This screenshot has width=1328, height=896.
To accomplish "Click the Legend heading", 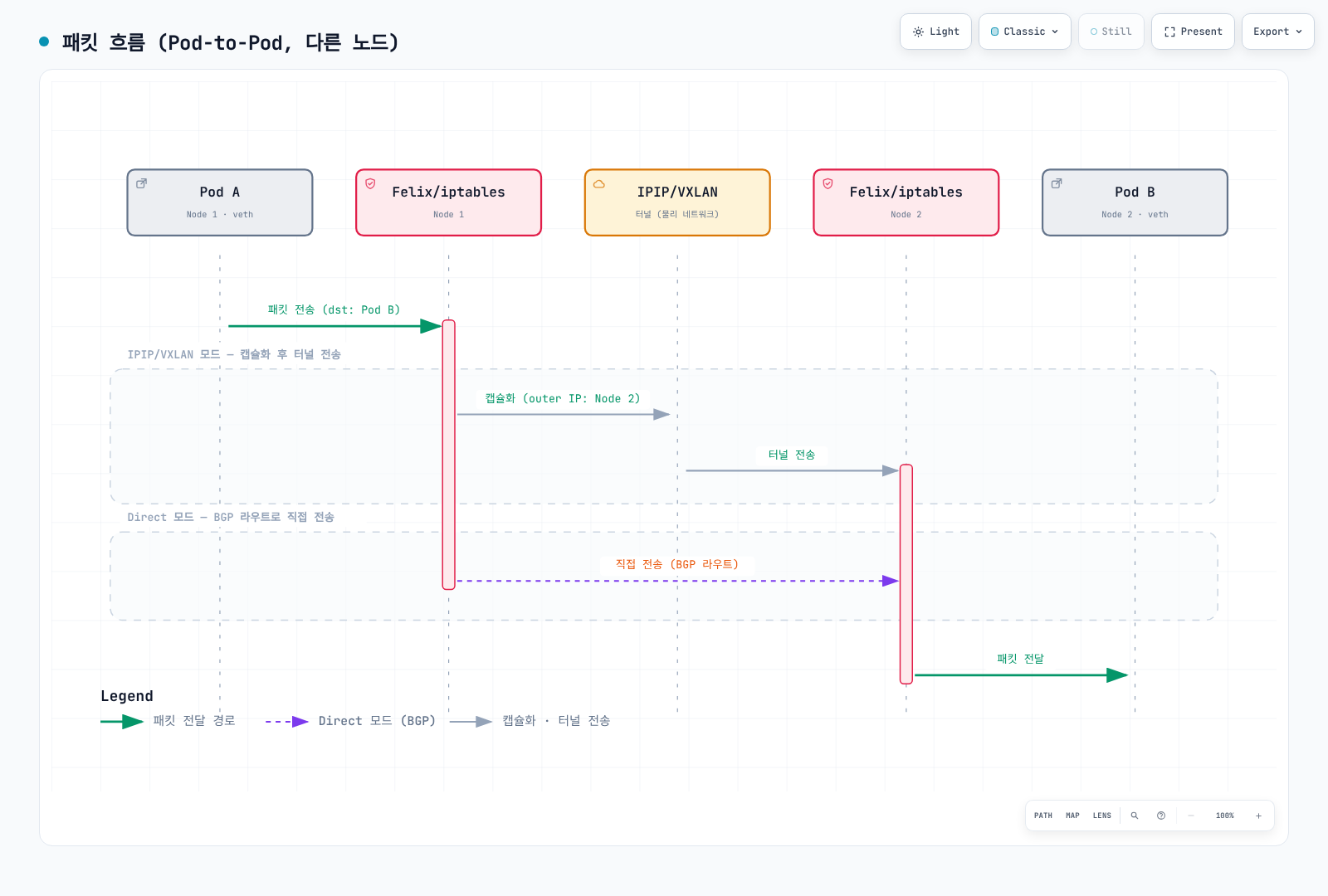I will pos(127,696).
